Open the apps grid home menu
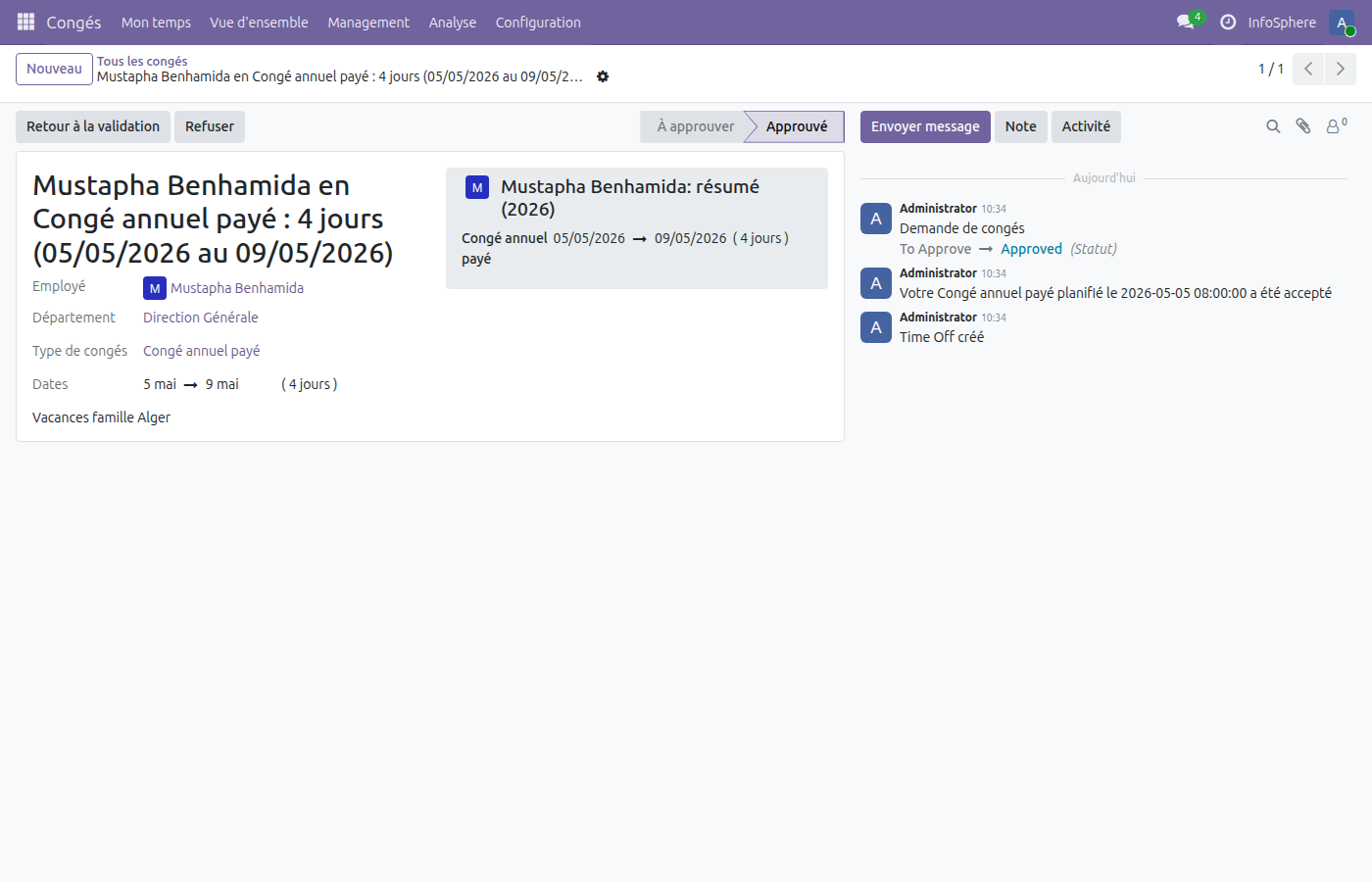1372x882 pixels. 25,22
